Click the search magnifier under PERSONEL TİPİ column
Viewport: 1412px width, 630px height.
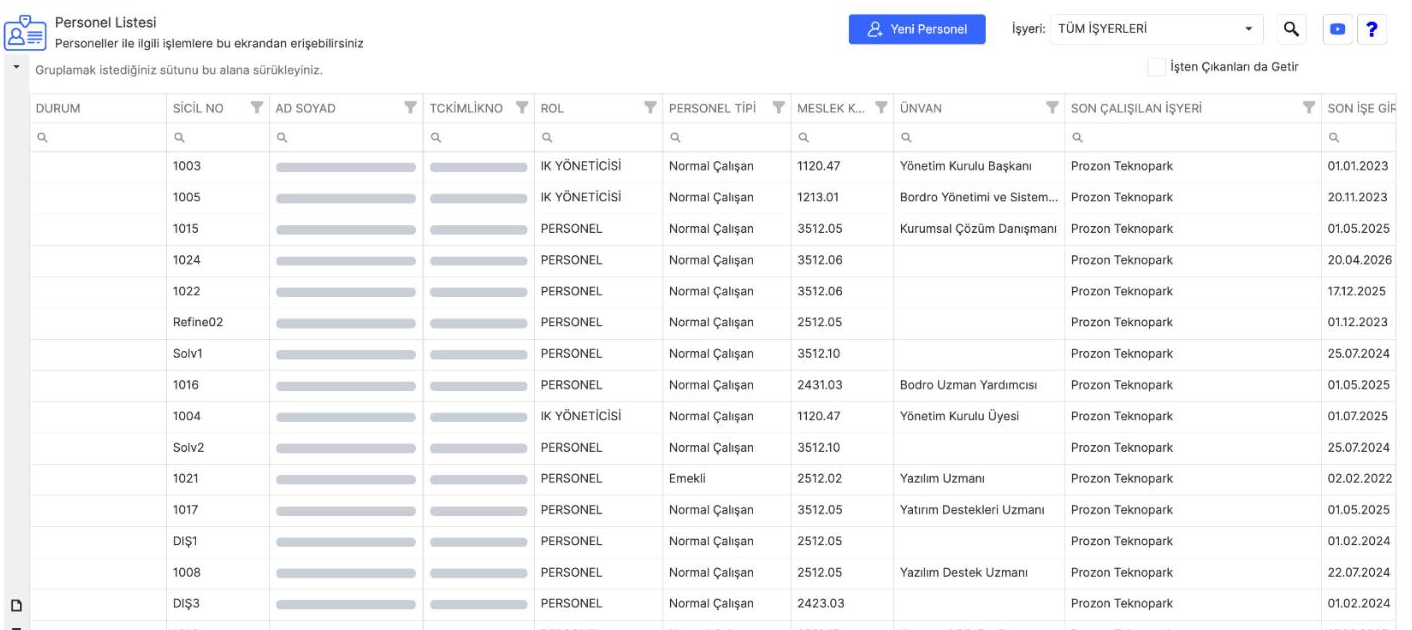(x=675, y=137)
